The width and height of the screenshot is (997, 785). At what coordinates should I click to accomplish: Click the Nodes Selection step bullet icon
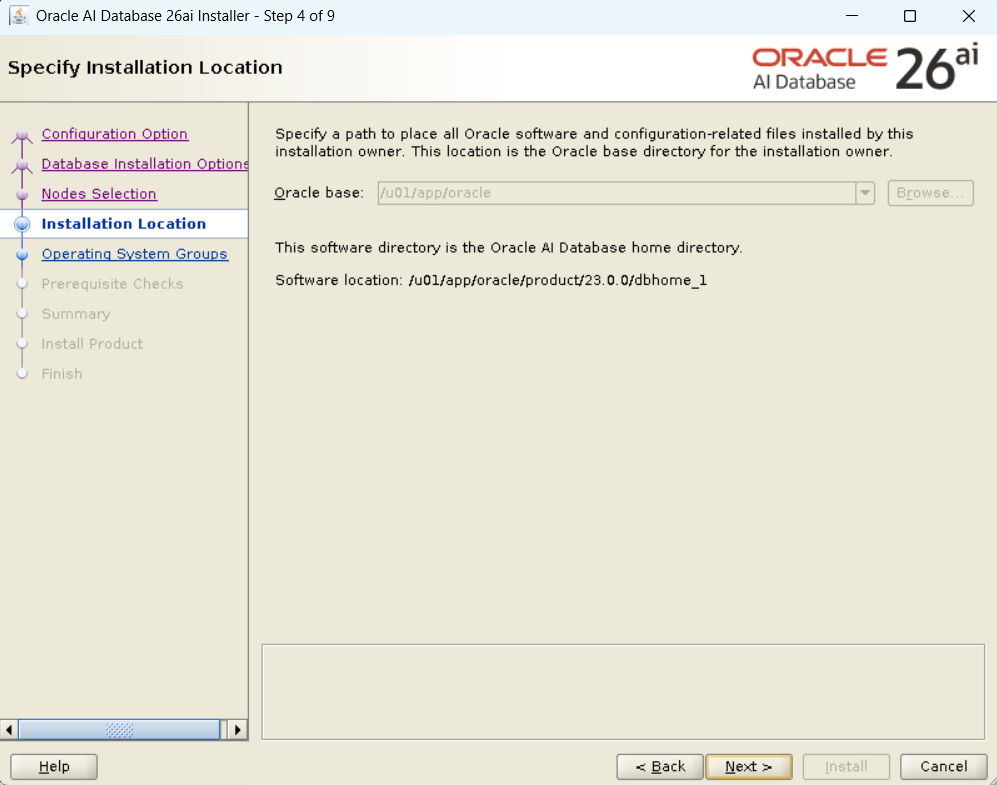coord(22,195)
